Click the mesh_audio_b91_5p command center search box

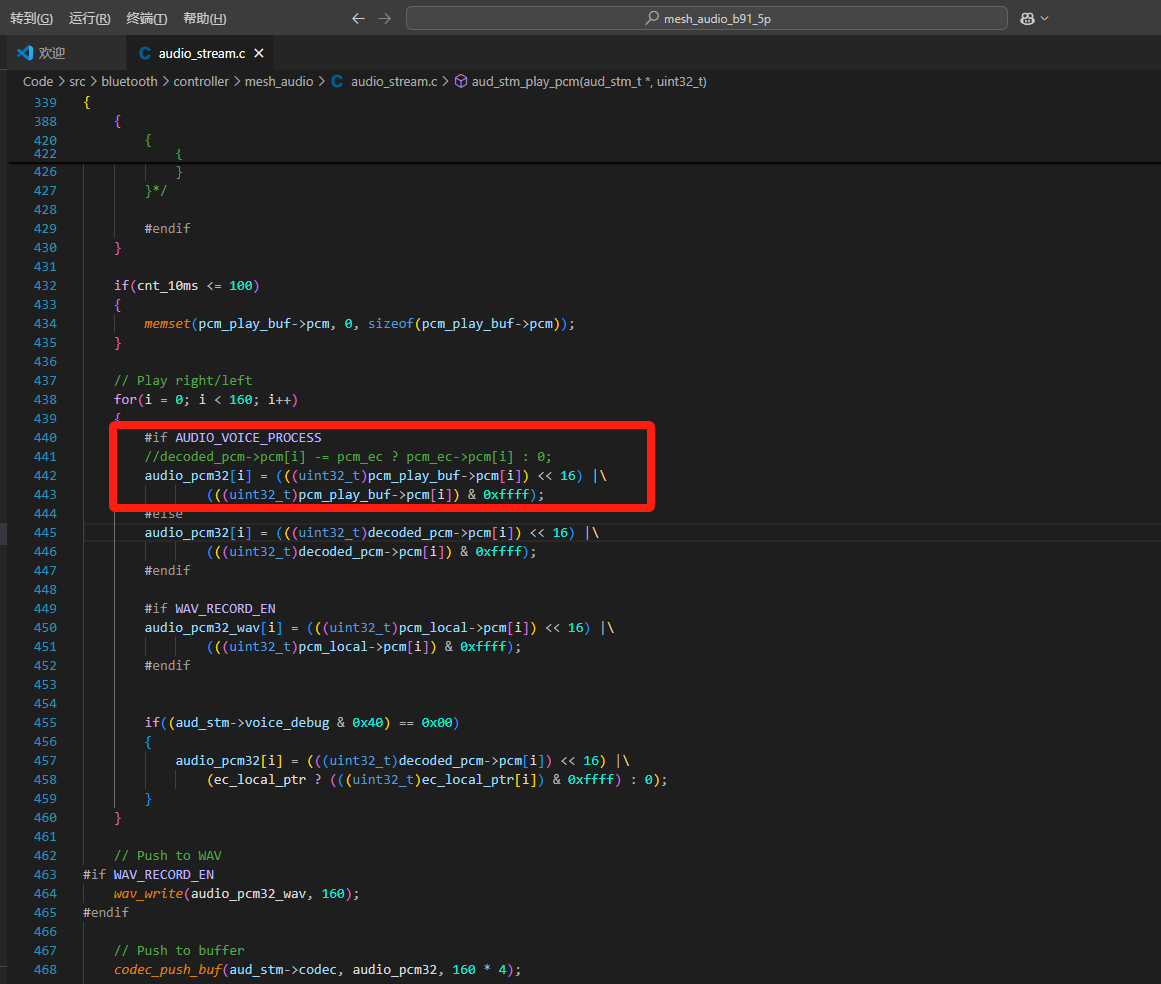(x=706, y=19)
